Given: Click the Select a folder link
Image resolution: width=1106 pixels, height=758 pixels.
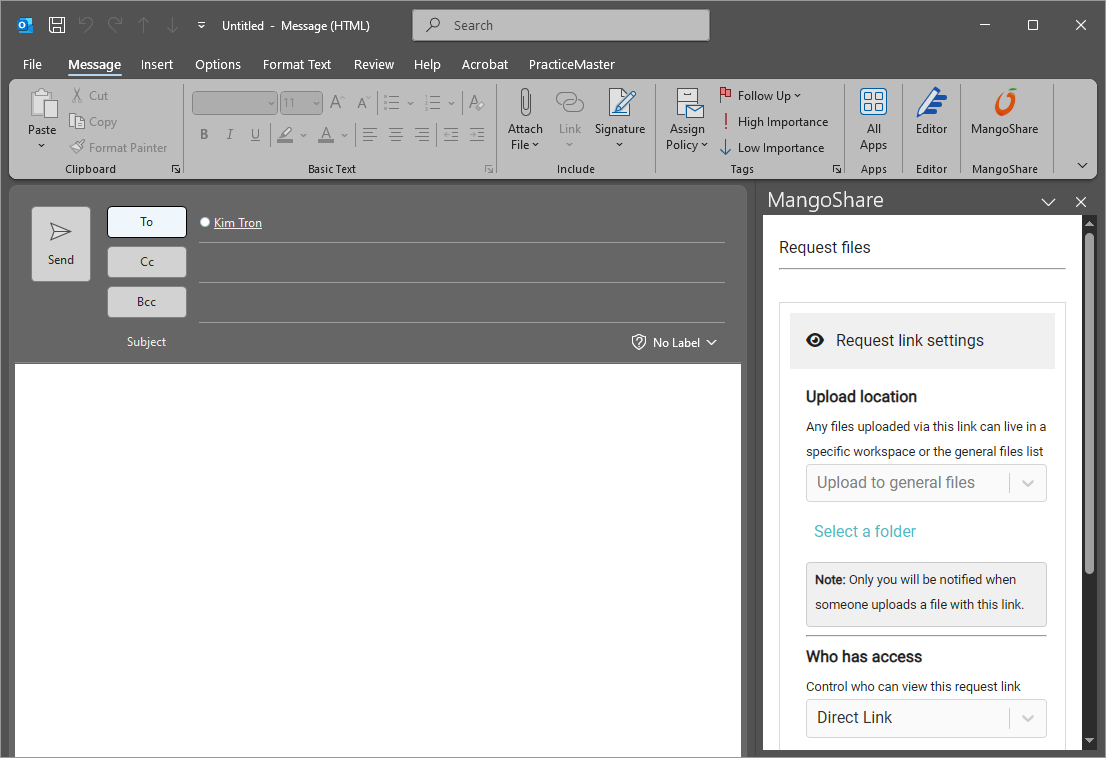Looking at the screenshot, I should pos(864,531).
